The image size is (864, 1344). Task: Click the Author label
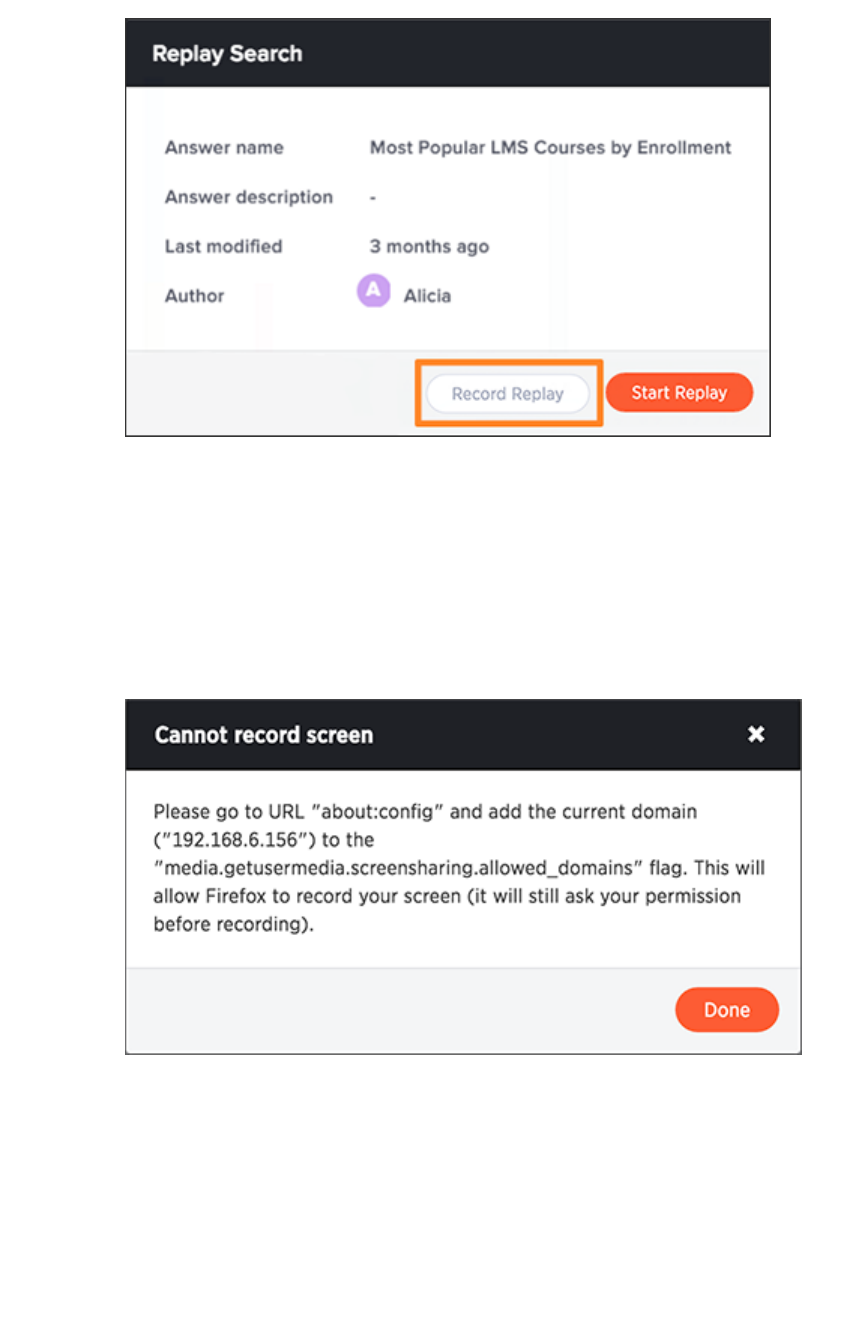194,296
